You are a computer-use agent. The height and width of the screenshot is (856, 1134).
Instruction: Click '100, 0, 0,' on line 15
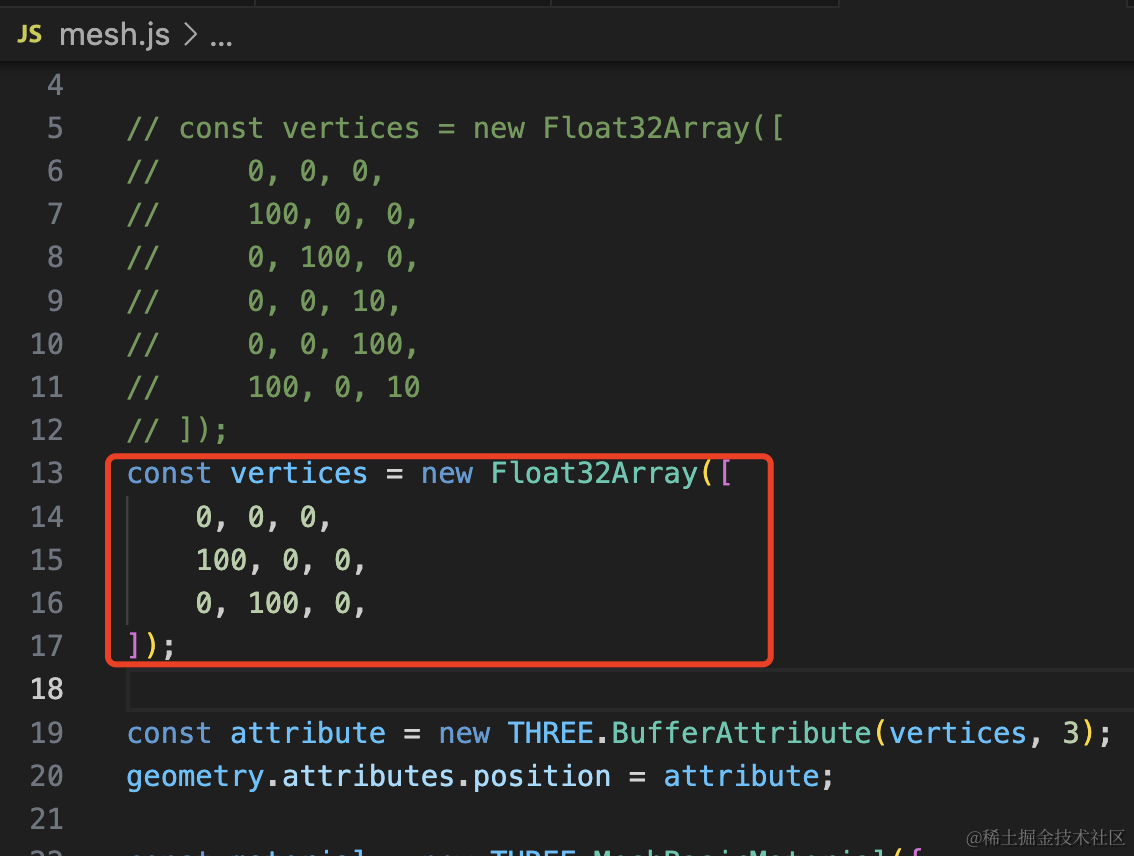click(281, 560)
